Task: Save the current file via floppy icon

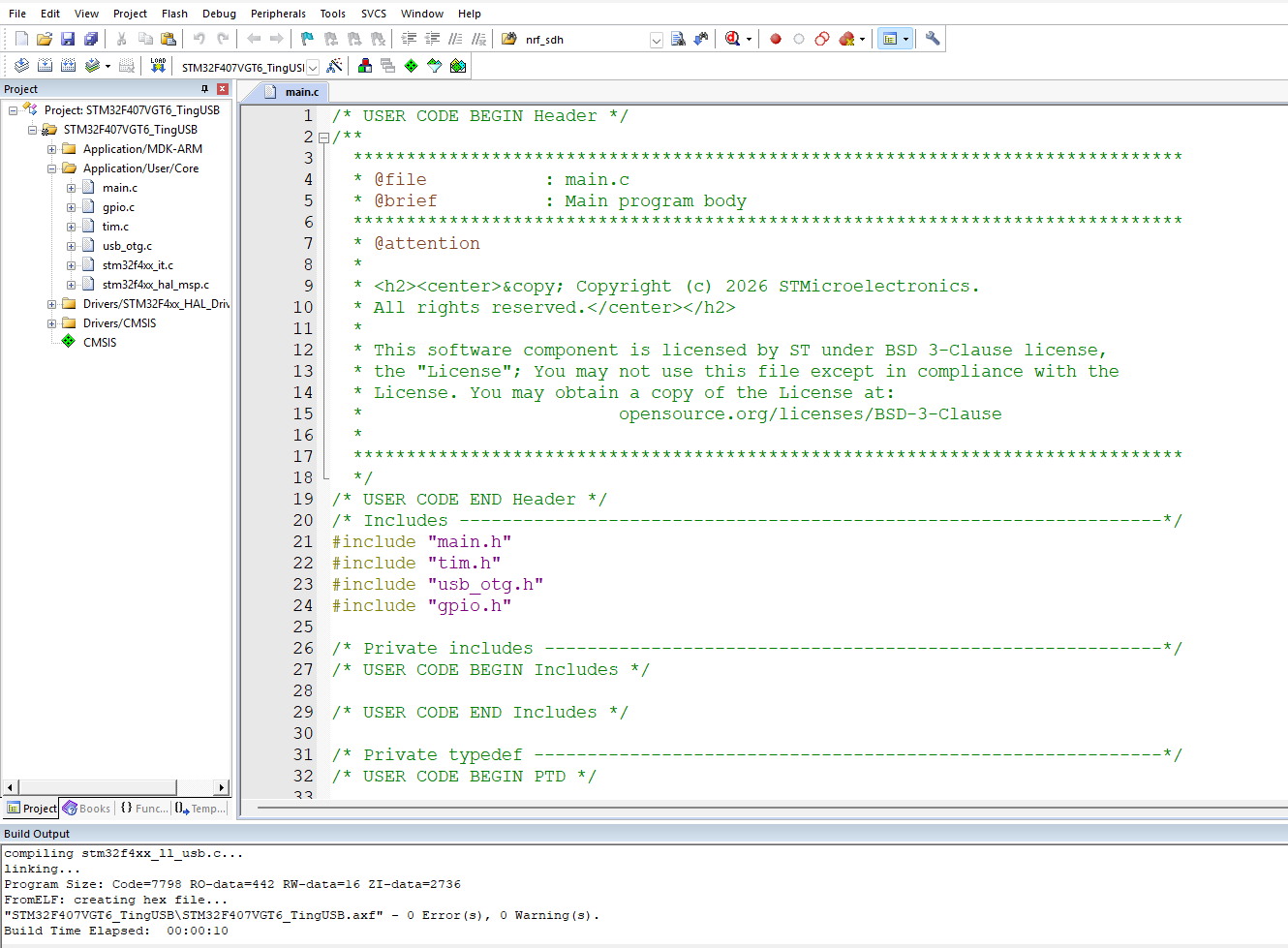Action: click(x=68, y=39)
